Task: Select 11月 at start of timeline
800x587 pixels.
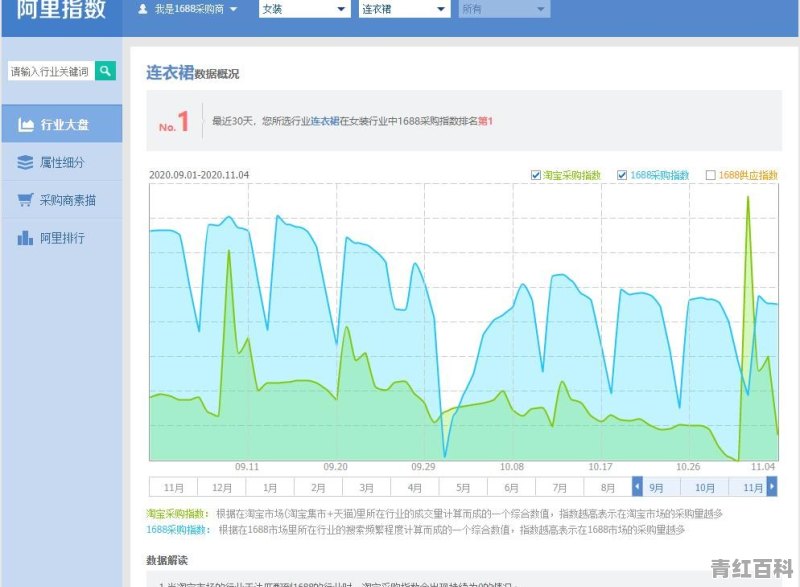Action: point(173,488)
